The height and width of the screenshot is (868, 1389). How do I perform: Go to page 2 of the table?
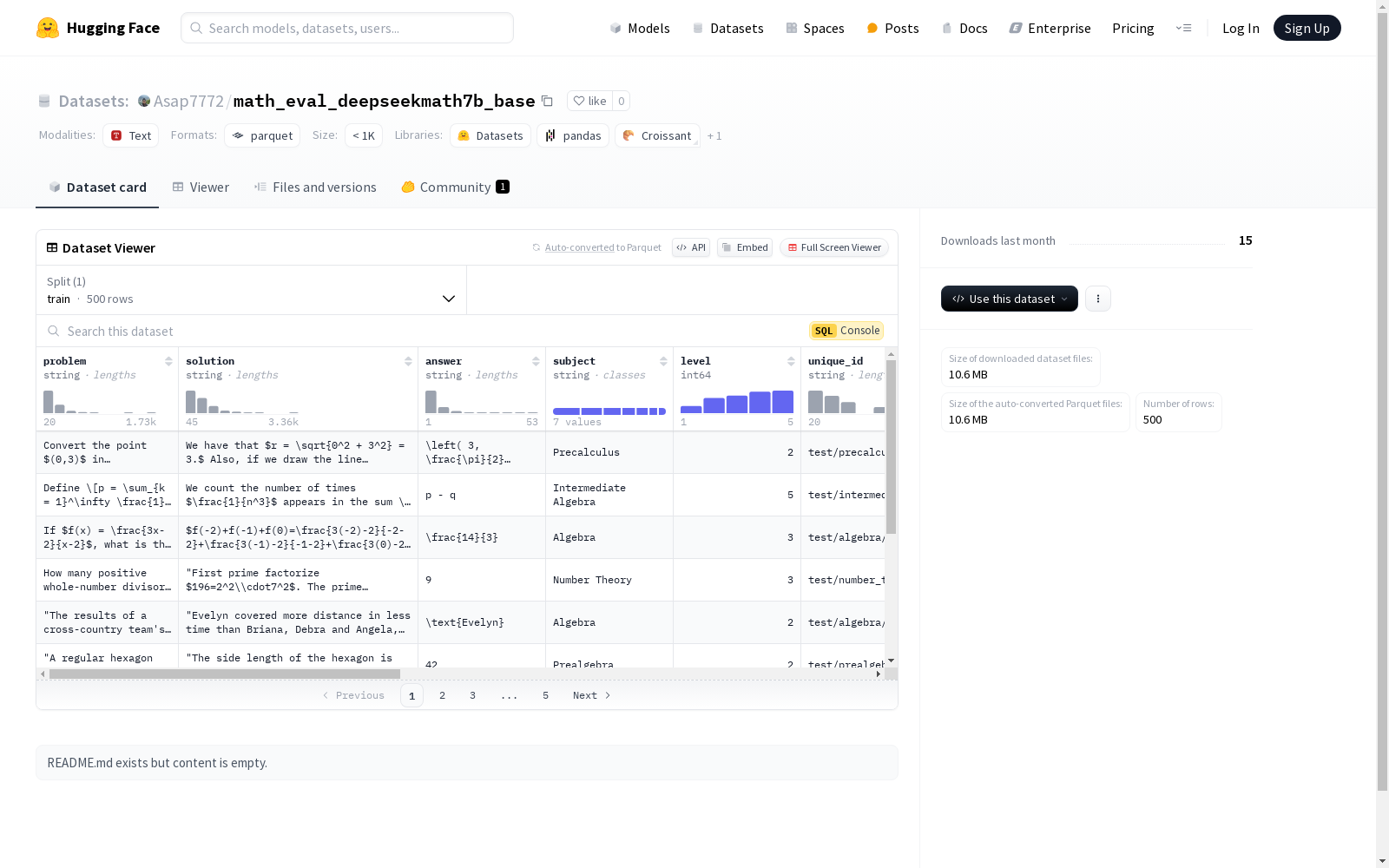442,695
